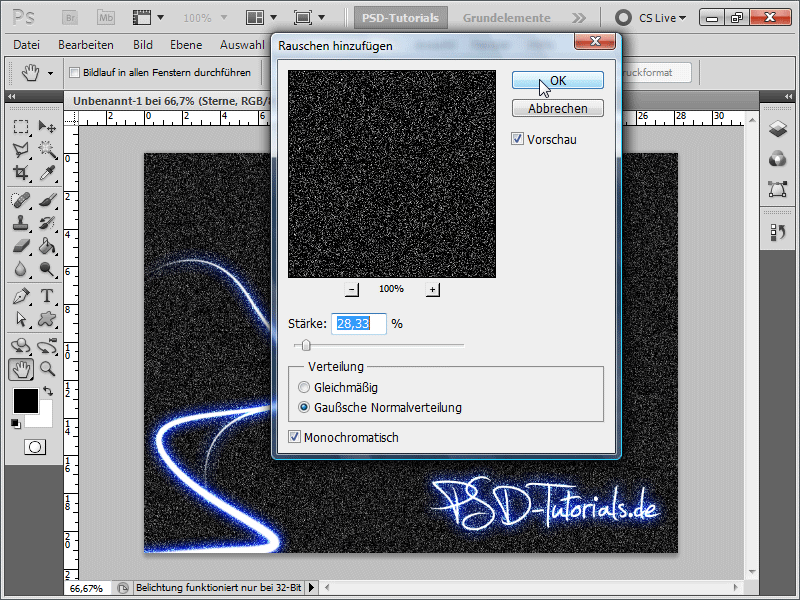Select the History Brush tool

click(x=47, y=223)
